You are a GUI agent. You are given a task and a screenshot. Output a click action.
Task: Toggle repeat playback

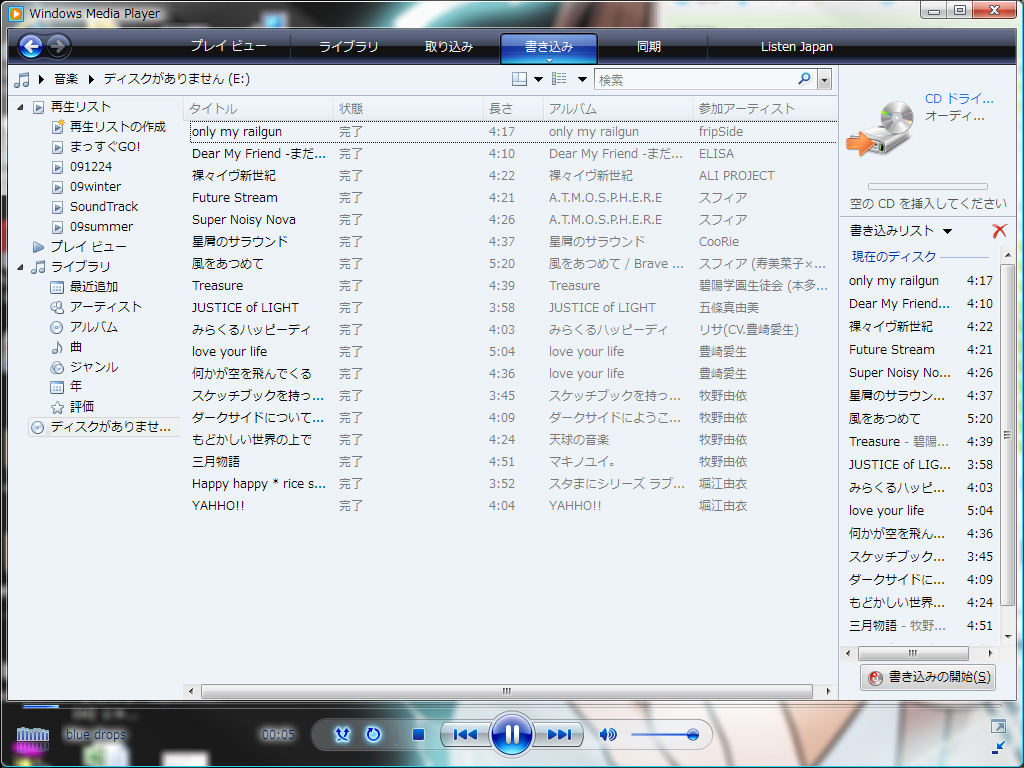[x=374, y=735]
